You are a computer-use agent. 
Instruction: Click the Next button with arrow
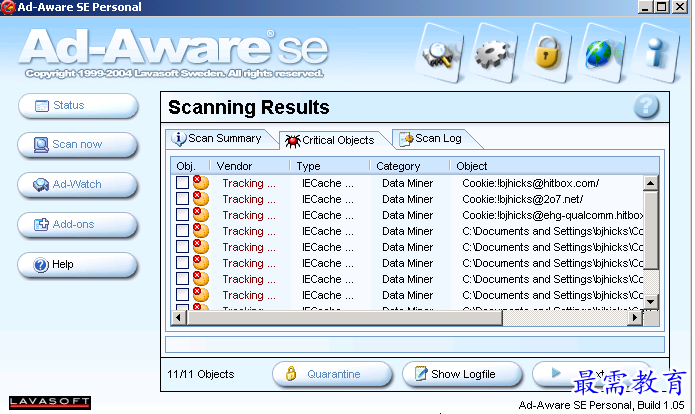point(592,374)
